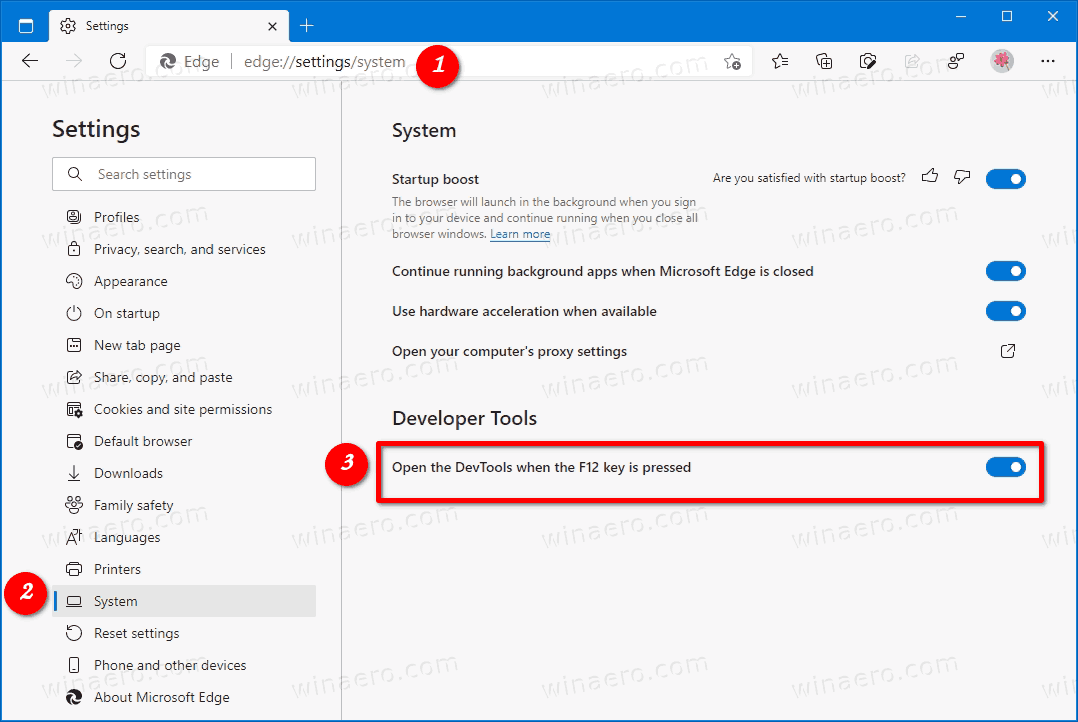Maximize the Edge window
Image resolution: width=1078 pixels, height=722 pixels.
[x=1006, y=17]
